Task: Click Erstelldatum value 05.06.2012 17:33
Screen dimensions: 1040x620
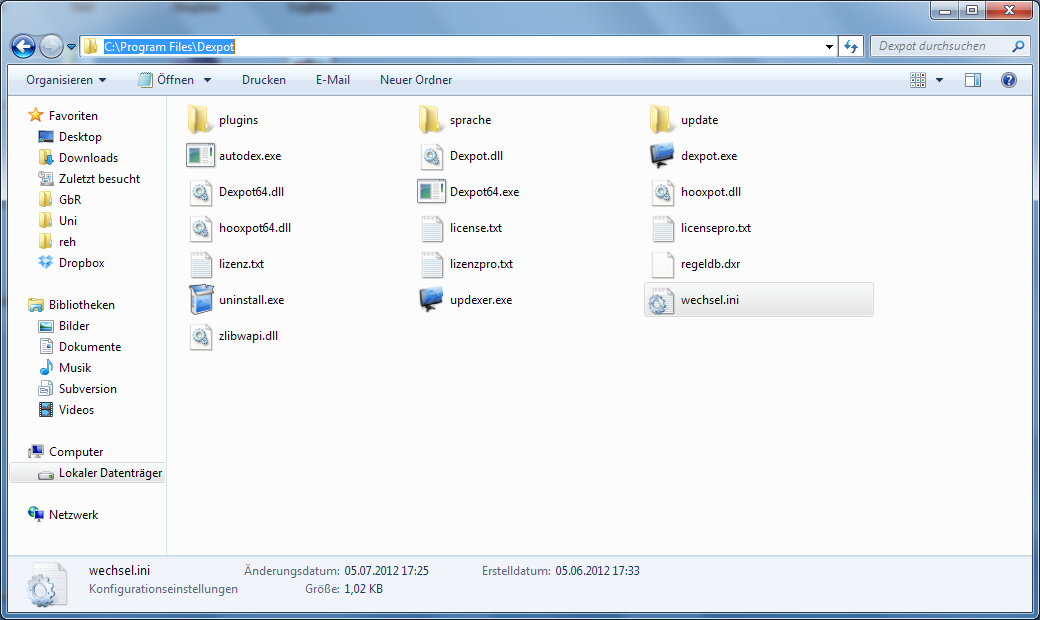Action: point(598,571)
